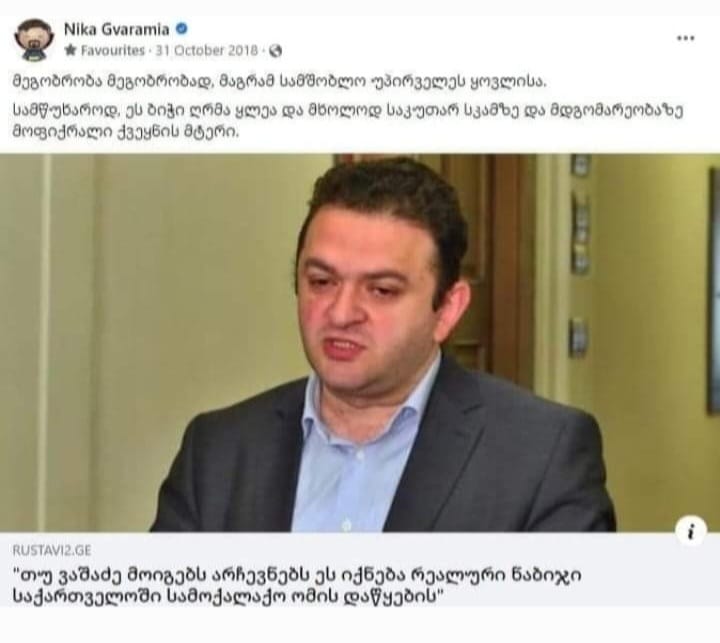Image resolution: width=720 pixels, height=643 pixels.
Task: Click the last caption line მოფიქრალი ქვეყნის მტერი
Action: pyautogui.click(x=126, y=132)
